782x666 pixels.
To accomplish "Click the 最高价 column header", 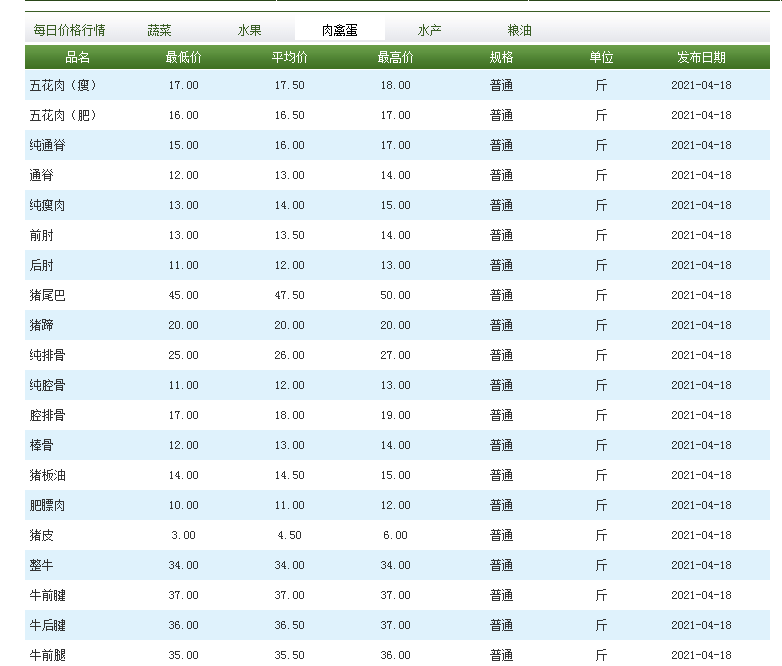I will tap(395, 57).
